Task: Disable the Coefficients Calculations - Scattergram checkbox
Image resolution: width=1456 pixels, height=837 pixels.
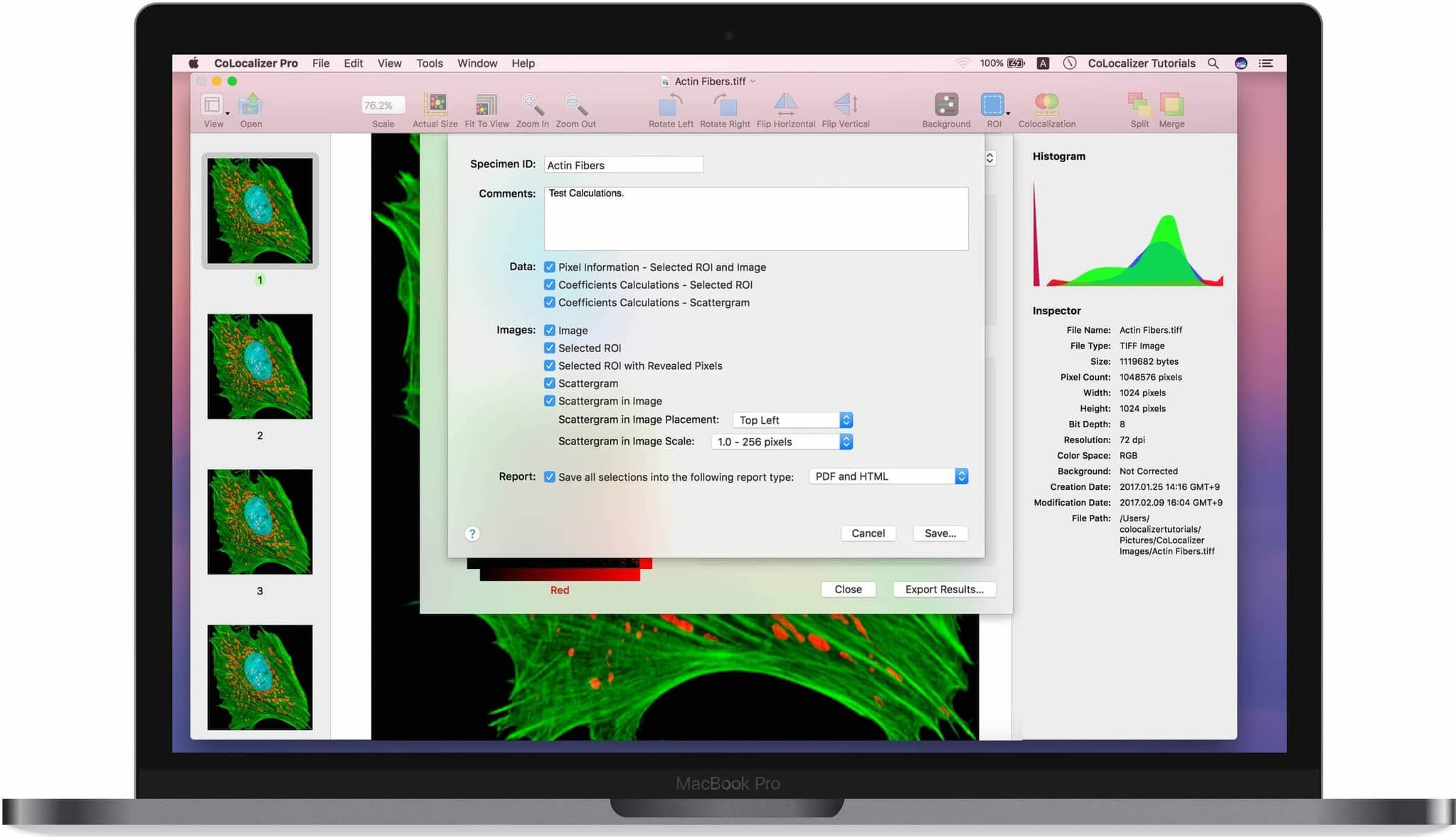Action: click(549, 302)
